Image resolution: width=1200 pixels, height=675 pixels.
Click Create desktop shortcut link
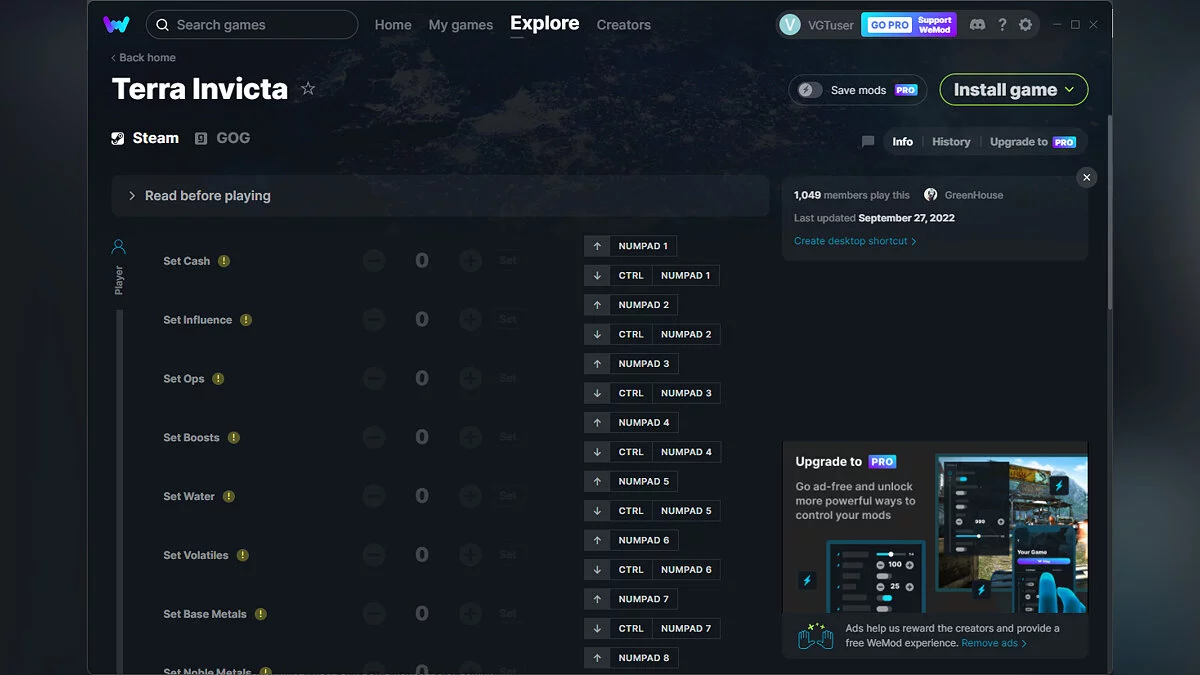tap(855, 241)
